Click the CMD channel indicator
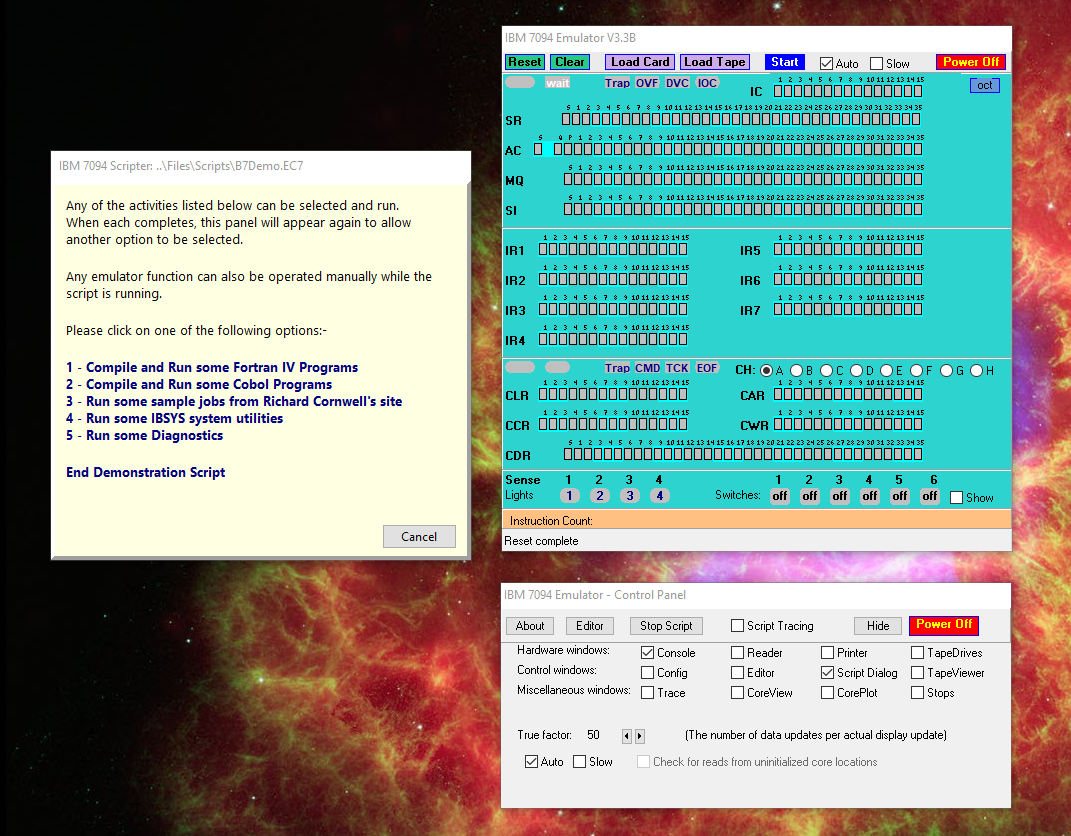 coord(648,368)
